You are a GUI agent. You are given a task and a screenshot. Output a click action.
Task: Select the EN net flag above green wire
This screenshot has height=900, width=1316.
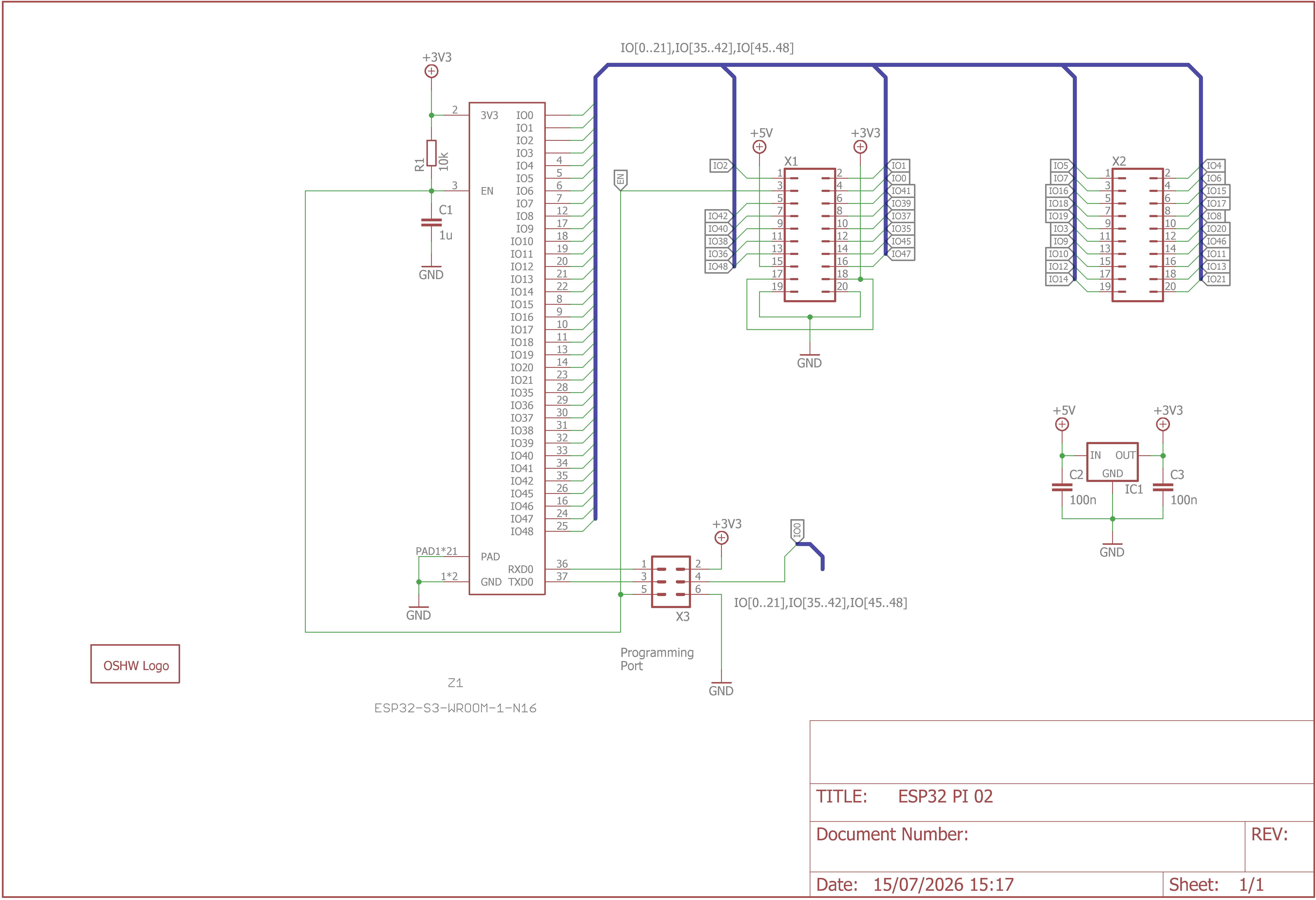point(621,180)
